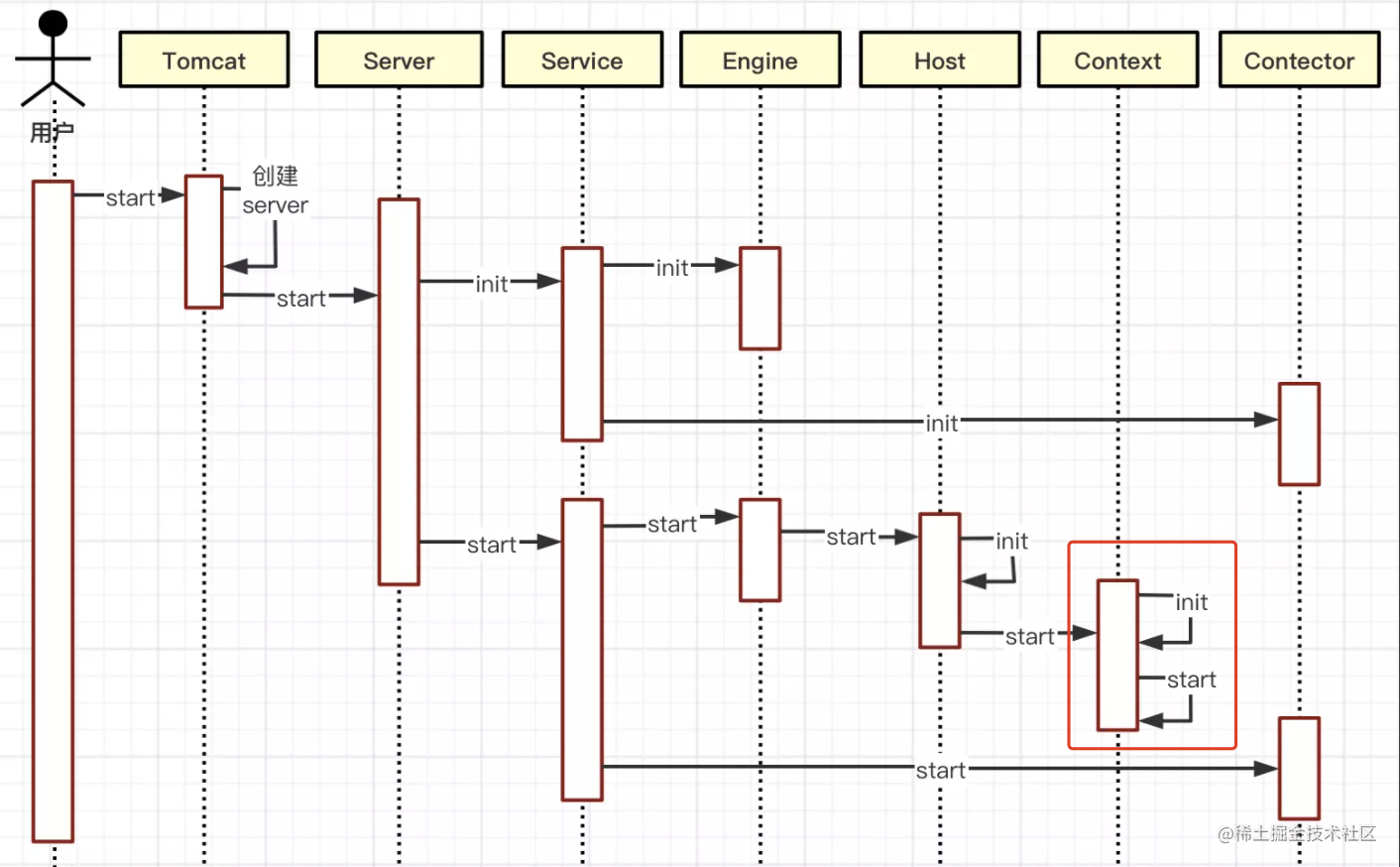Select the Tomcat lifeline header box
Viewport: 1400px width, 867px height.
tap(204, 60)
